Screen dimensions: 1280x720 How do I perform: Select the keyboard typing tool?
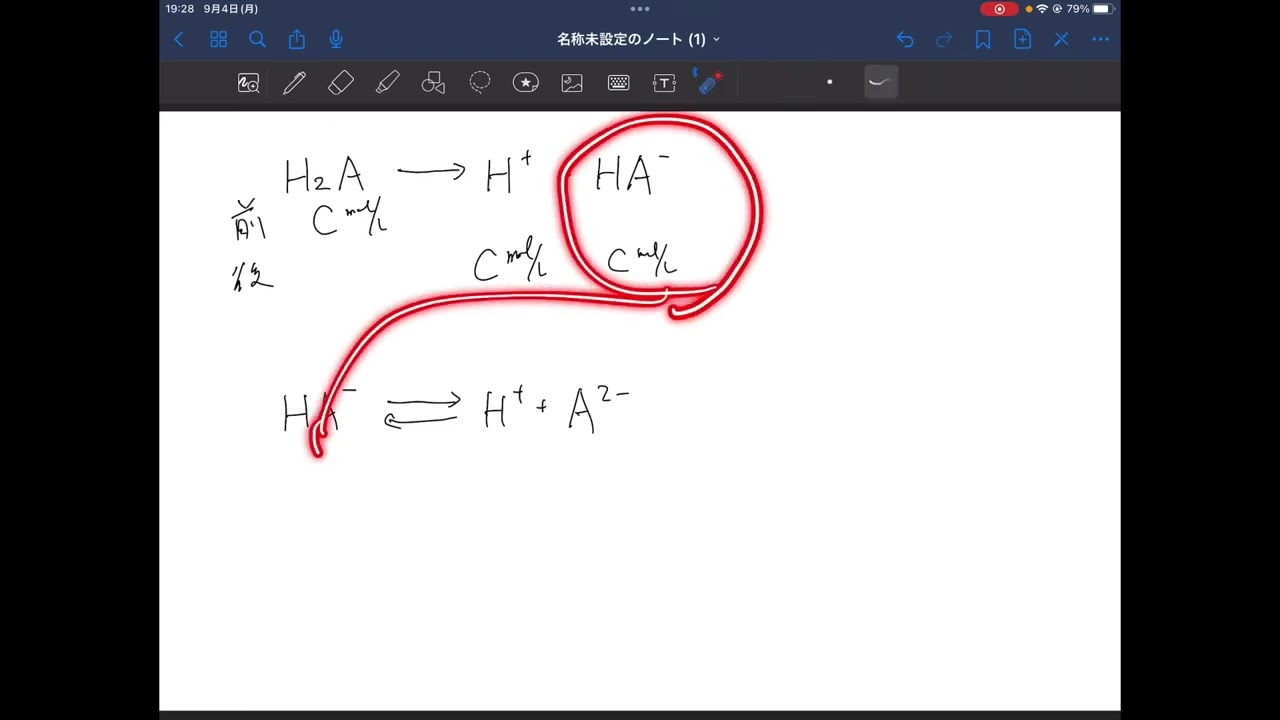pos(618,83)
